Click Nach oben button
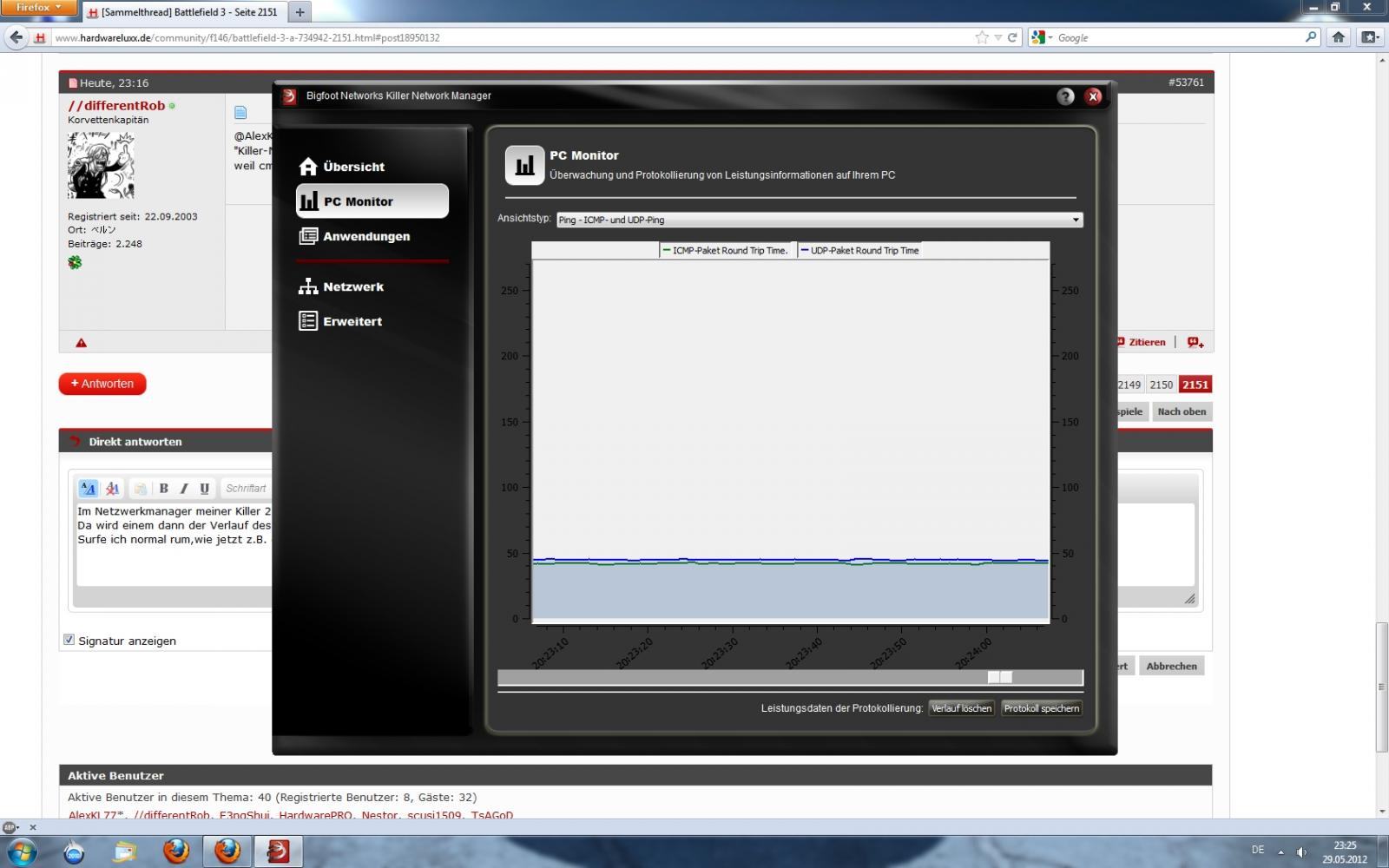Viewport: 1389px width, 868px height. coord(1181,411)
